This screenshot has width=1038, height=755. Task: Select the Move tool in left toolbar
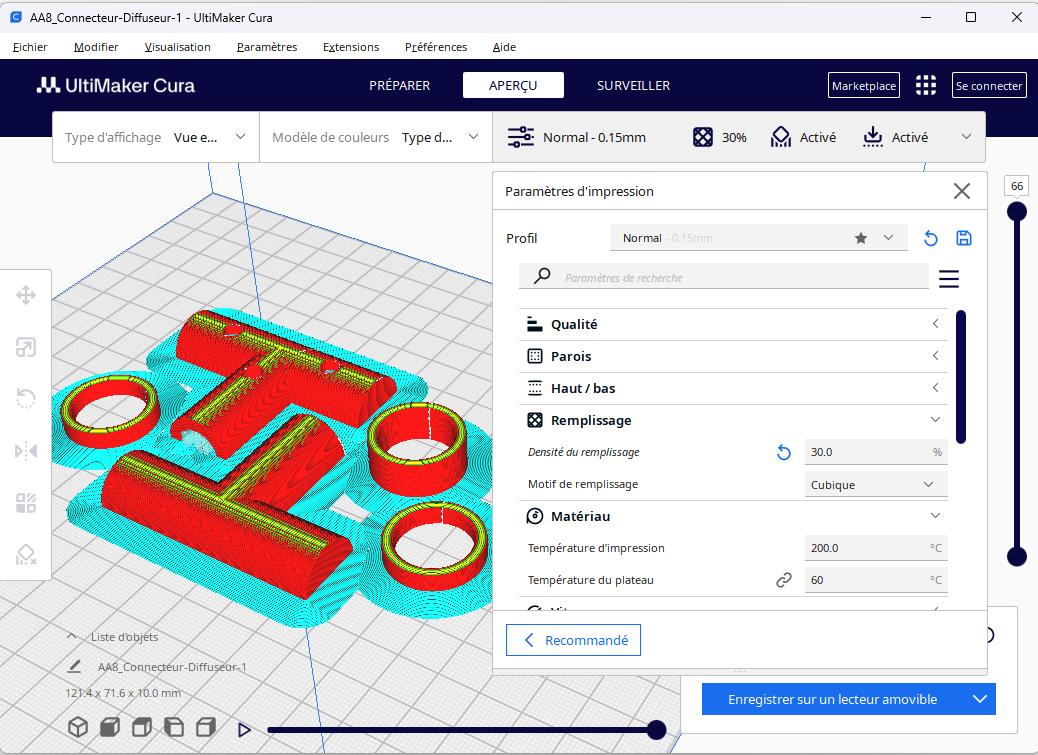click(x=26, y=295)
